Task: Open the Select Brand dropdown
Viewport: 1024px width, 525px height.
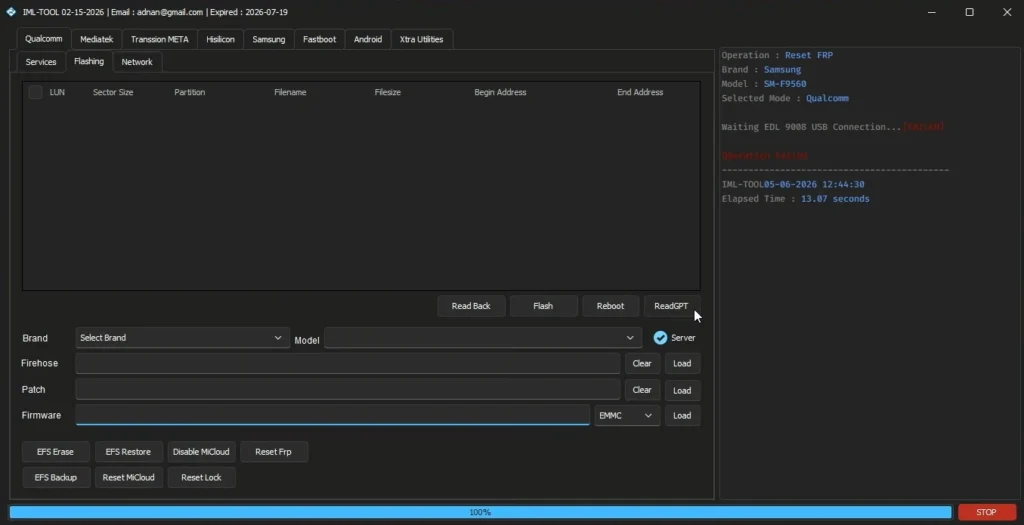Action: click(x=182, y=338)
